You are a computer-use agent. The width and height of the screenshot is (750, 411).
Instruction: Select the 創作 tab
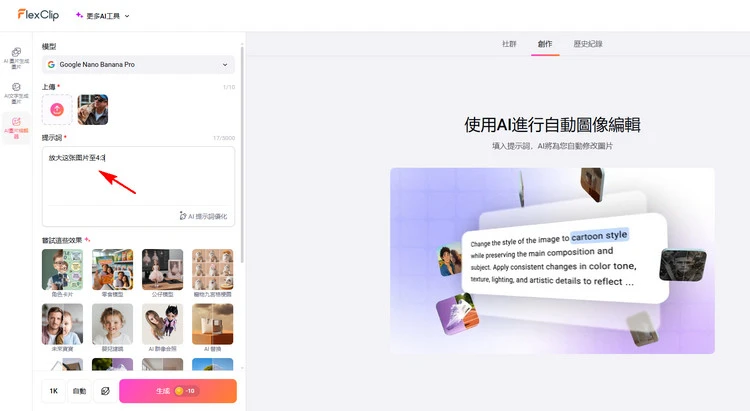(x=545, y=44)
